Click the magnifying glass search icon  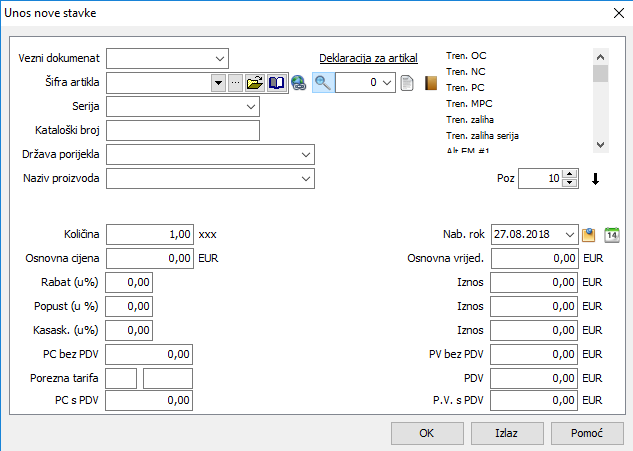[x=323, y=83]
